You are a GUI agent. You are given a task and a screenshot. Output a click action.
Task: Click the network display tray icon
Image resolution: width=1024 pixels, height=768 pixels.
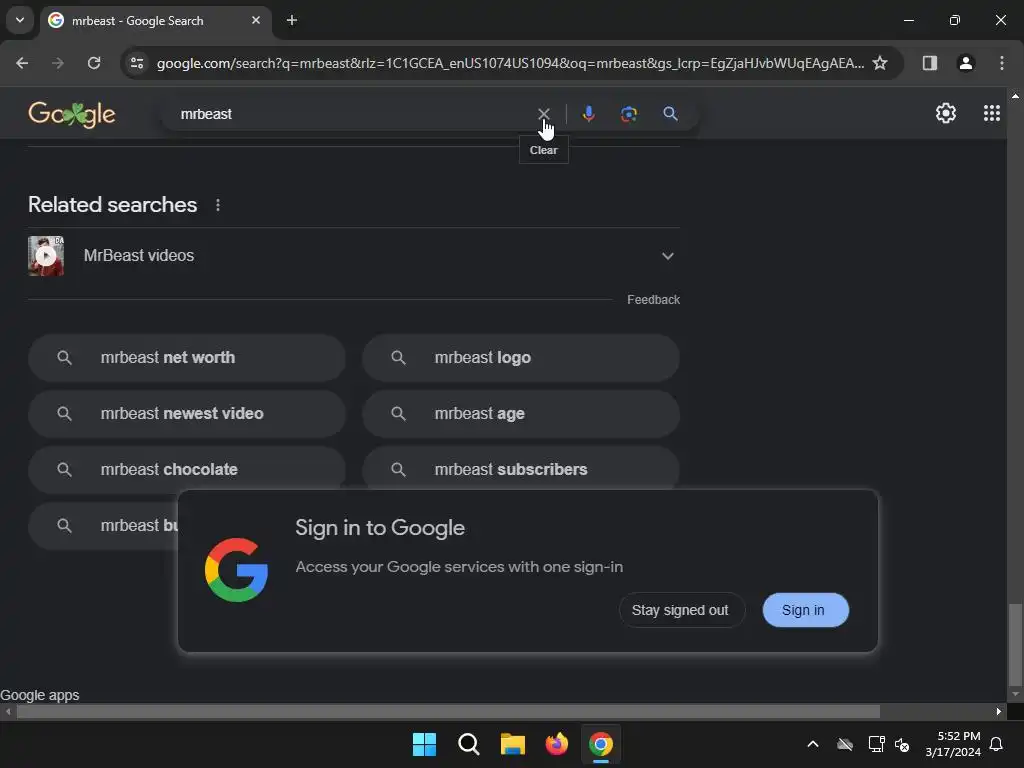coord(876,744)
